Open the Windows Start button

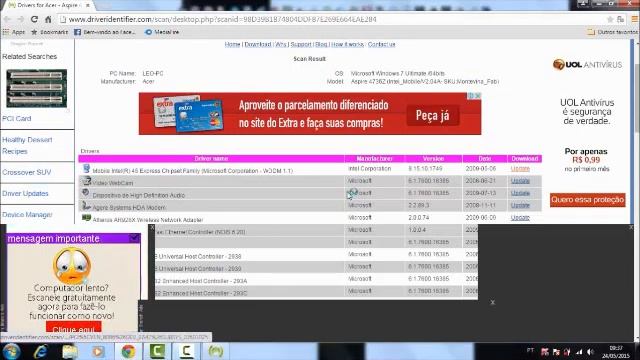click(11, 351)
